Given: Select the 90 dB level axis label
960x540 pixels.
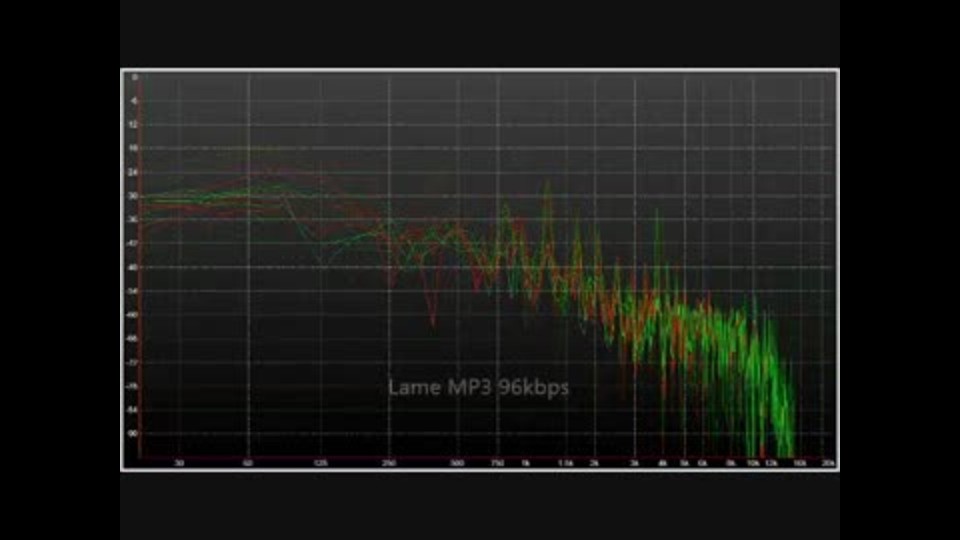Looking at the screenshot, I should click(x=133, y=433).
